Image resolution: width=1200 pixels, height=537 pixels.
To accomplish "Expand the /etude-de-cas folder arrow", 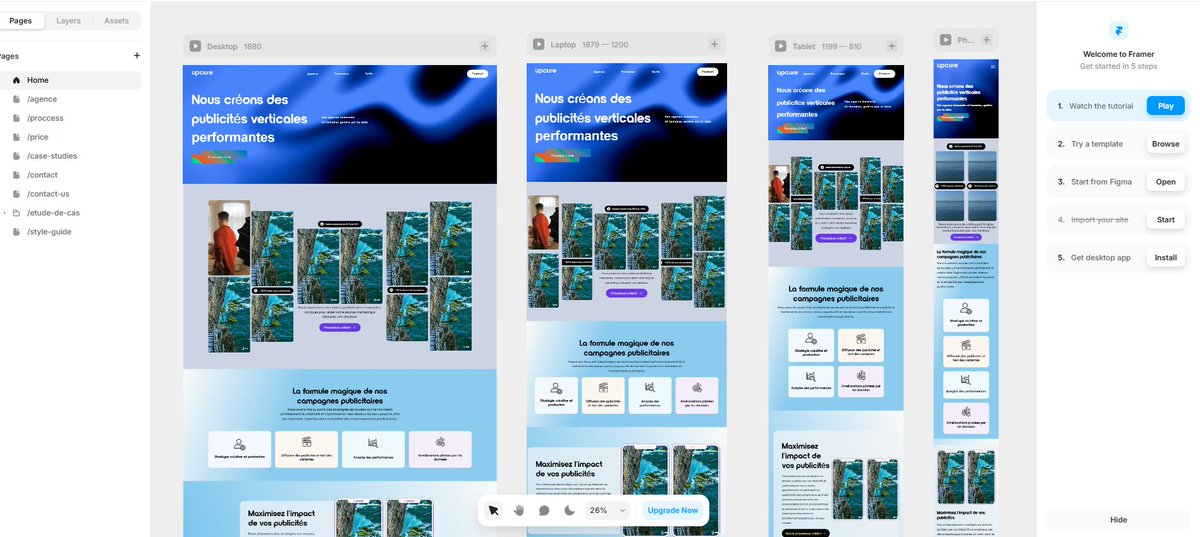I will [4, 213].
